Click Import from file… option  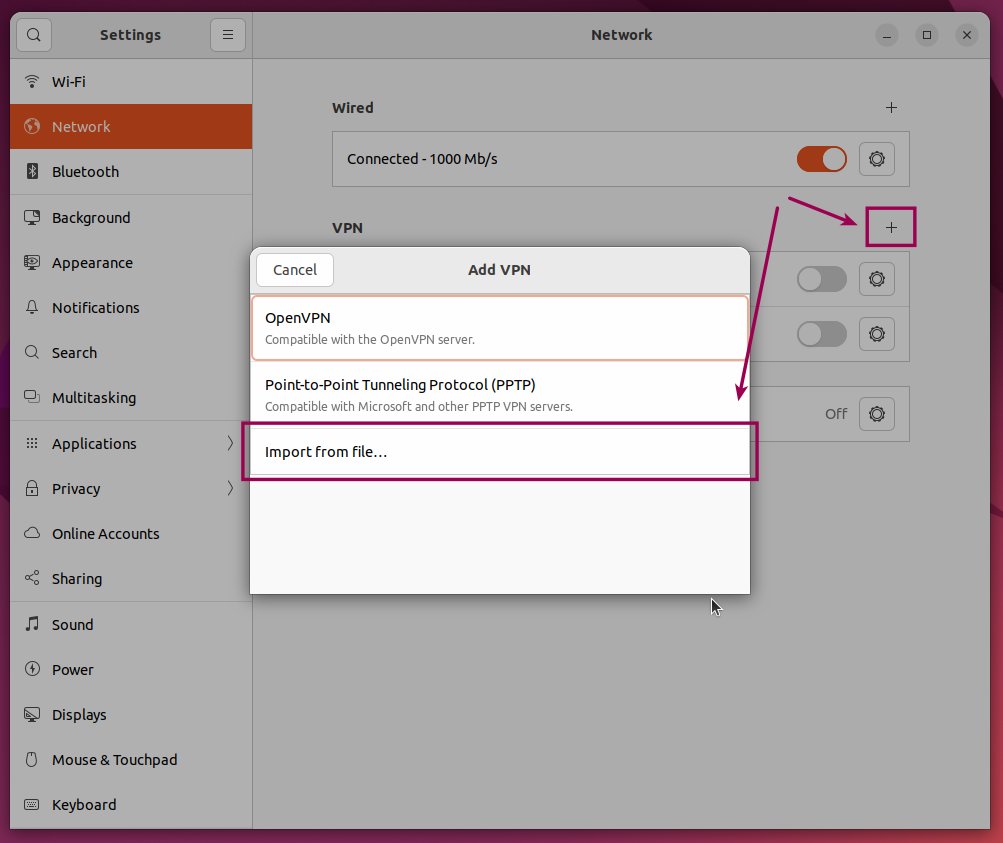coord(499,452)
